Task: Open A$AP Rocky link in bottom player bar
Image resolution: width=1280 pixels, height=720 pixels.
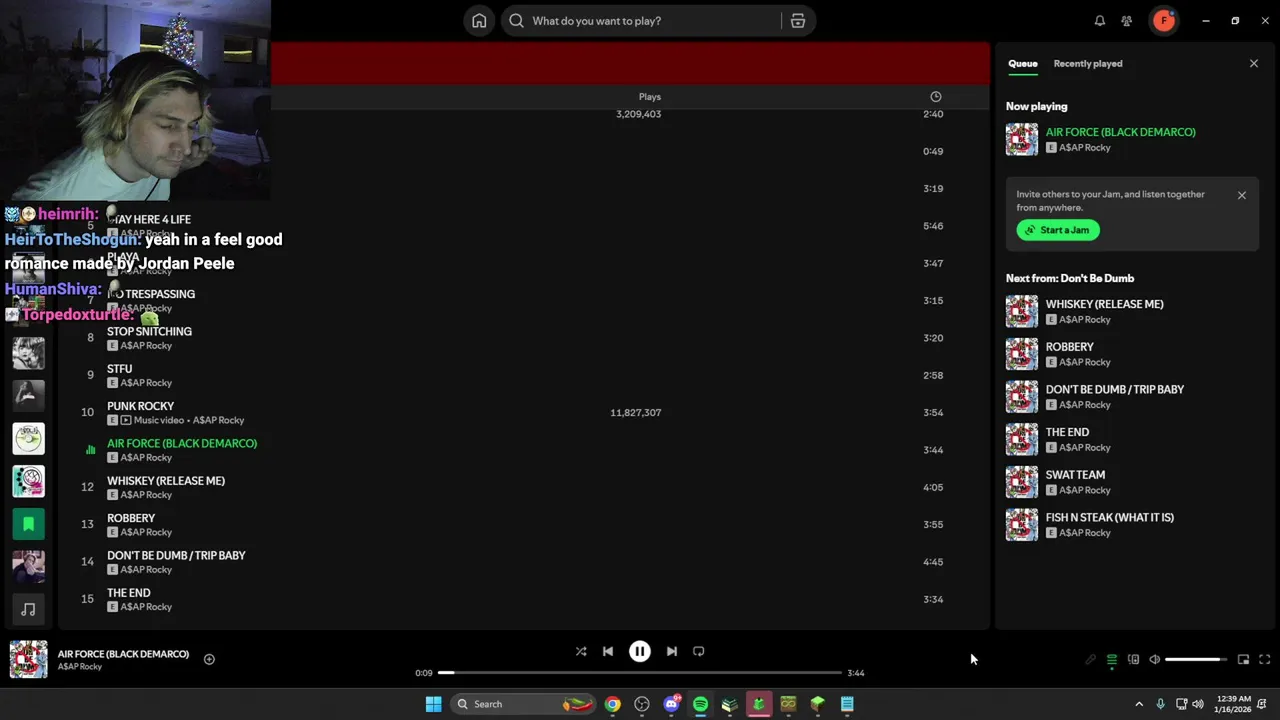Action: pos(80,667)
